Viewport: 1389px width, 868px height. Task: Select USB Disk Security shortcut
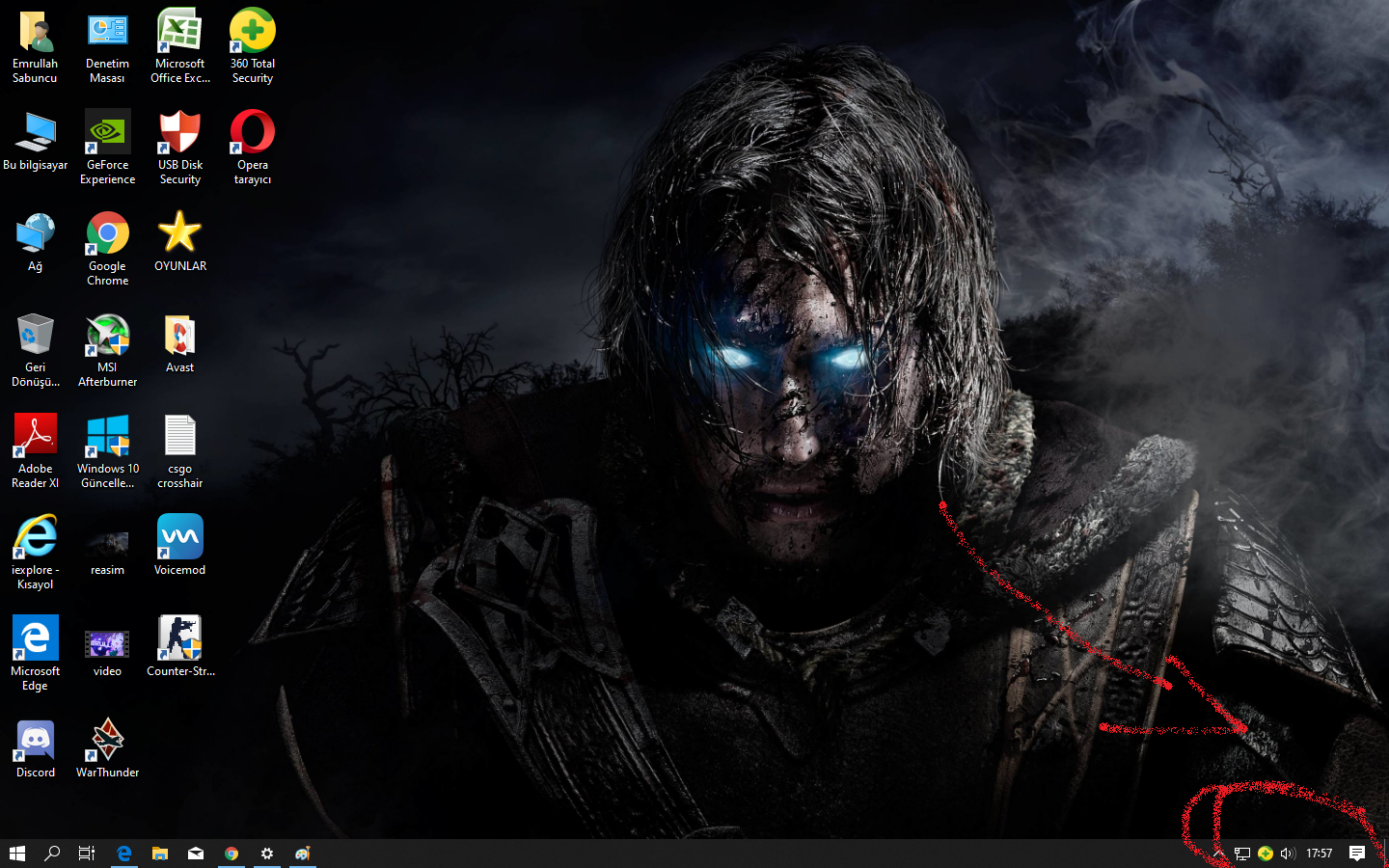click(x=180, y=148)
